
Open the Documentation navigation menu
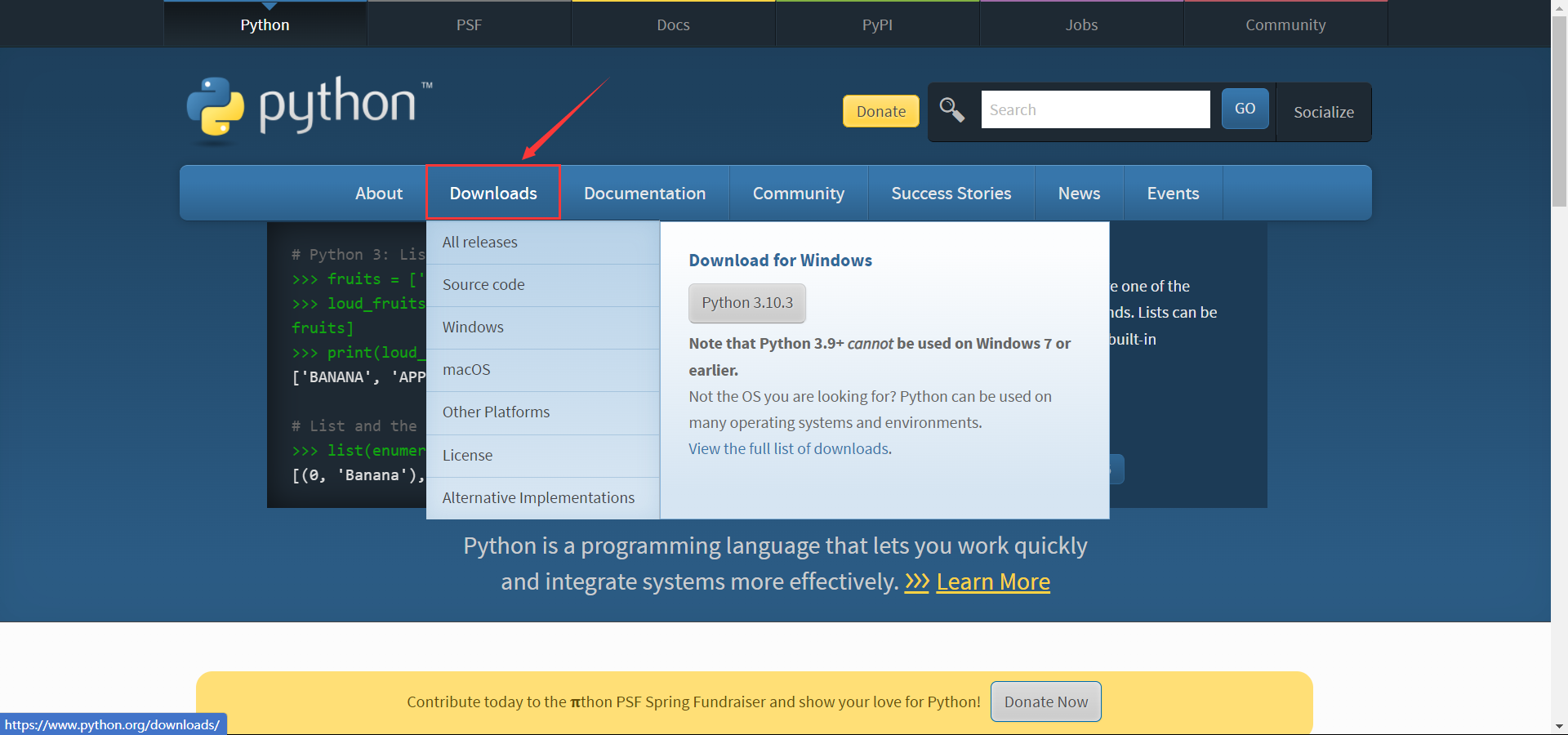click(644, 193)
